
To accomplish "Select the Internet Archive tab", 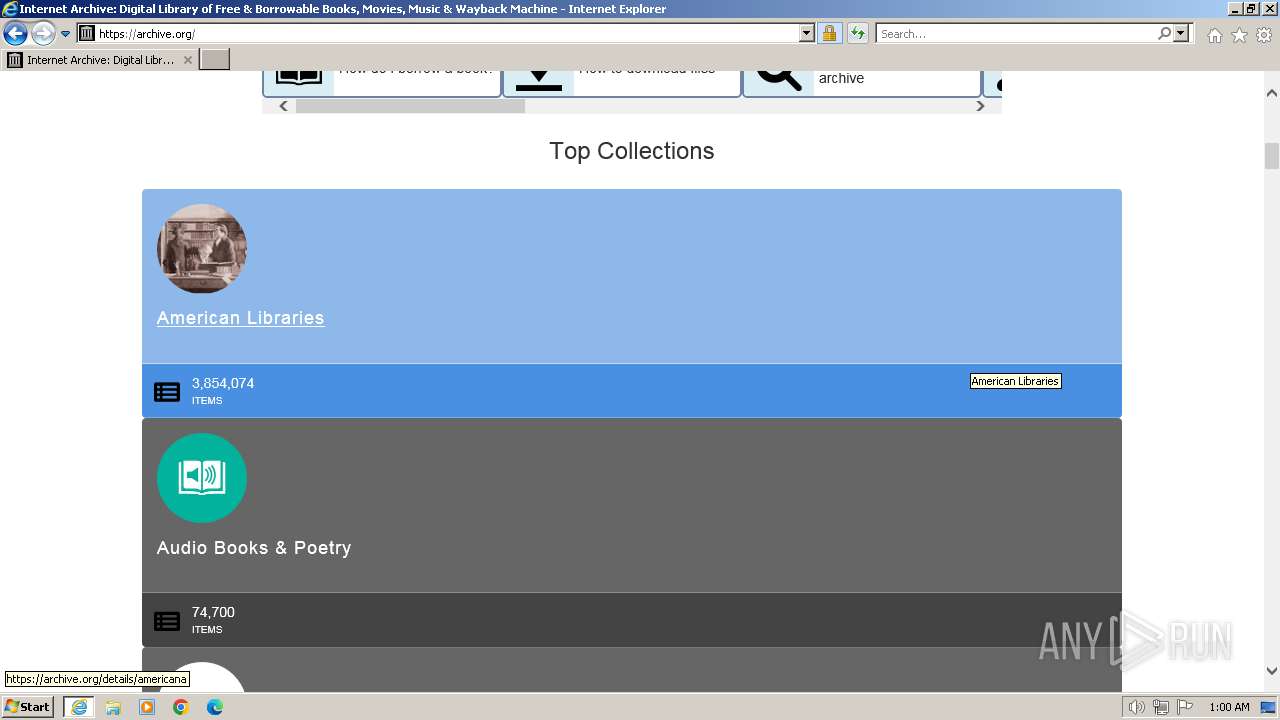I will point(100,60).
